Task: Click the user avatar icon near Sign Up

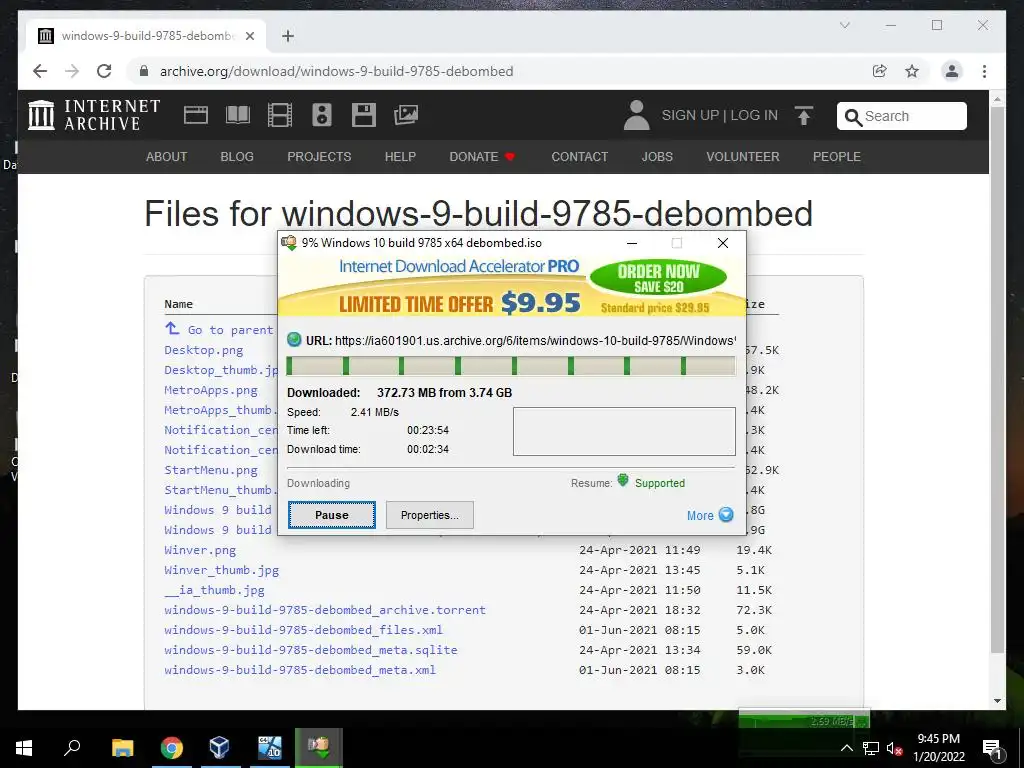Action: click(x=636, y=115)
